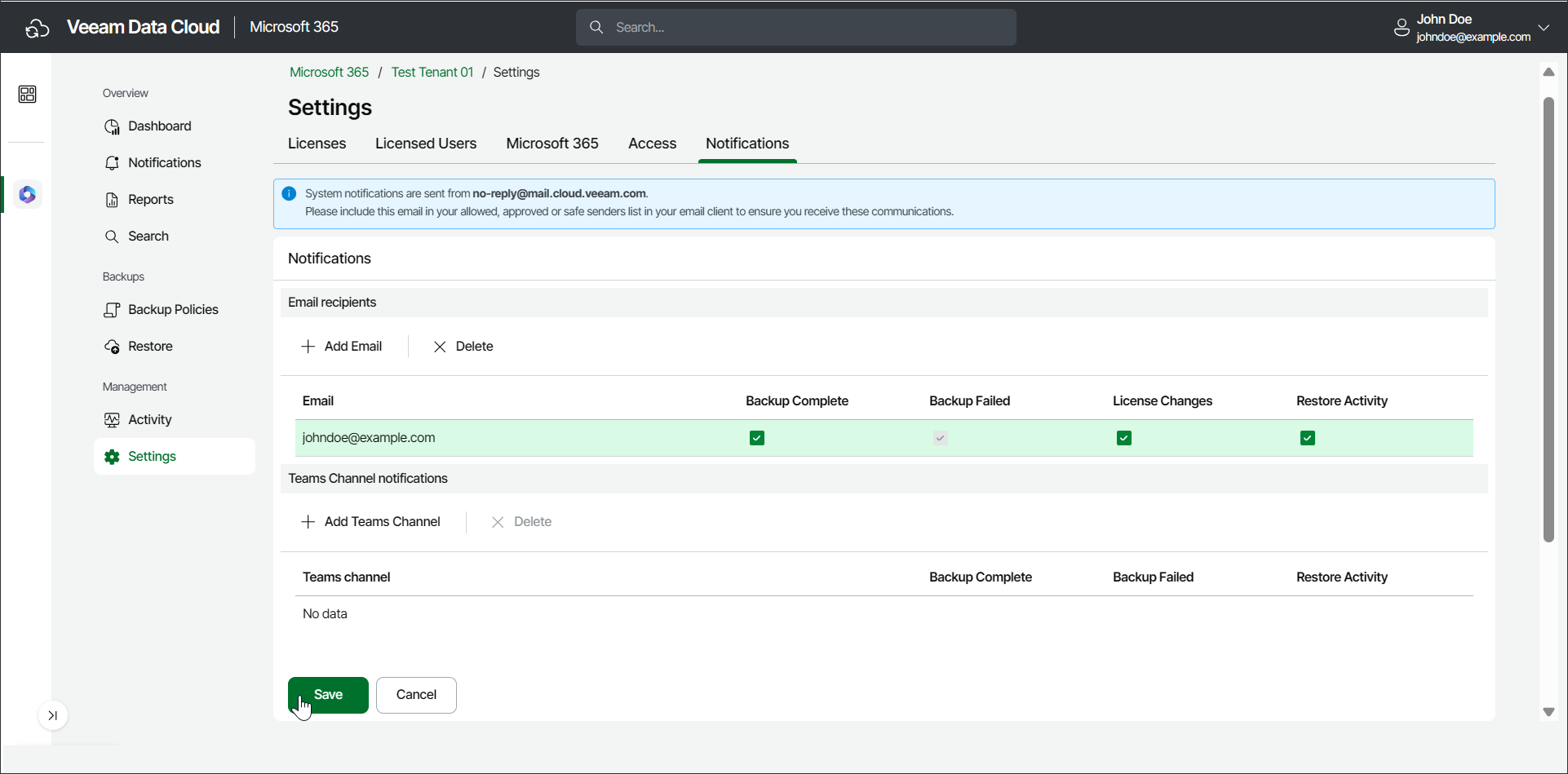Click the No data text
The width and height of the screenshot is (1568, 774).
(x=325, y=614)
